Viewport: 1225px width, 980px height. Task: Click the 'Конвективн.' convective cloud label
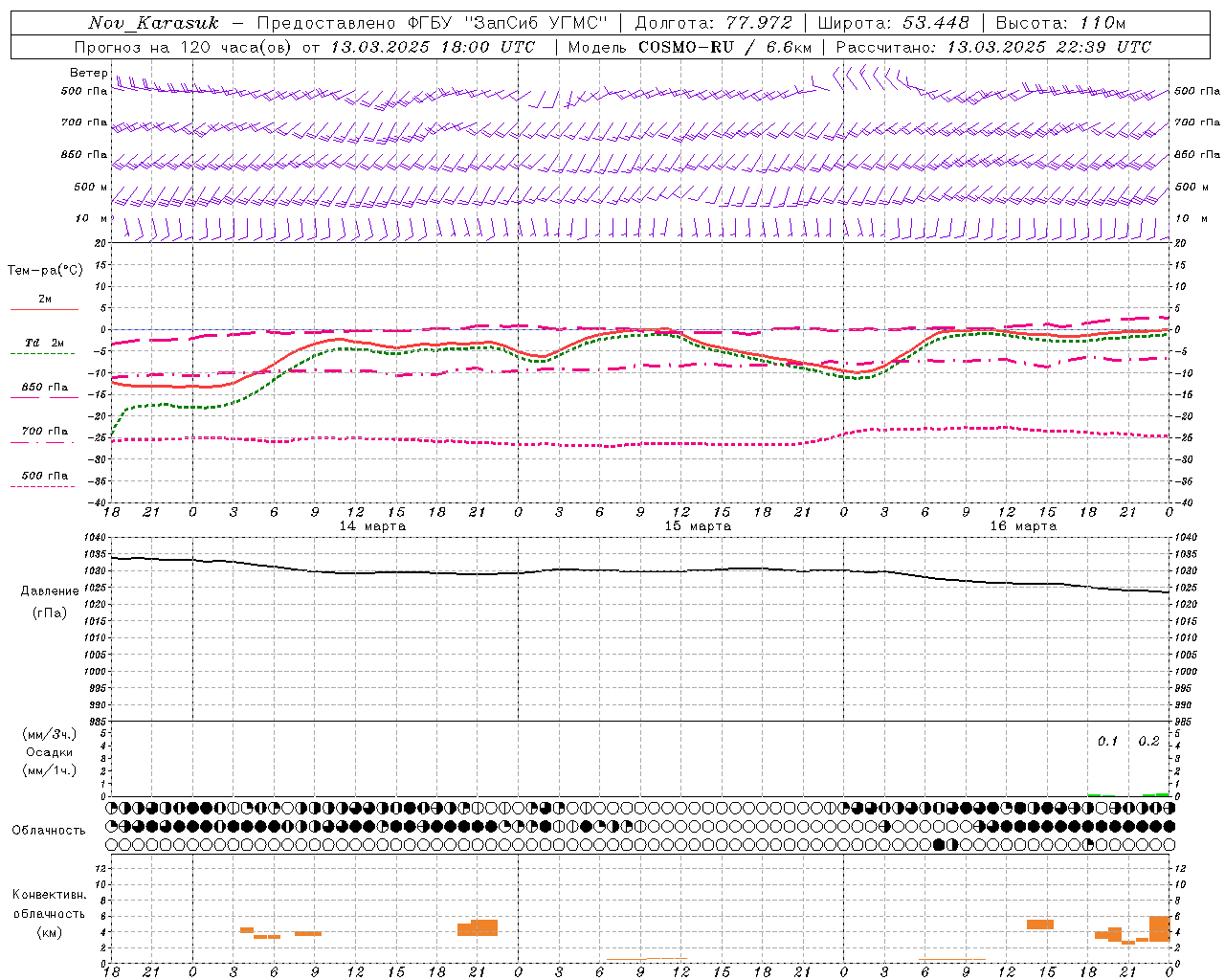click(50, 895)
